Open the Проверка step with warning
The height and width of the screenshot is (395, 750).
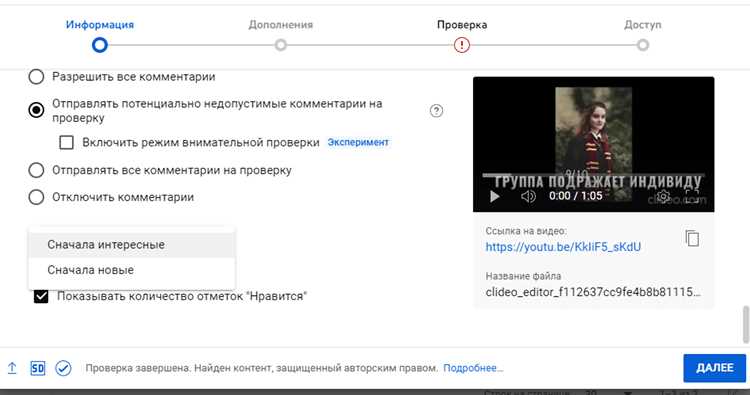462,25
